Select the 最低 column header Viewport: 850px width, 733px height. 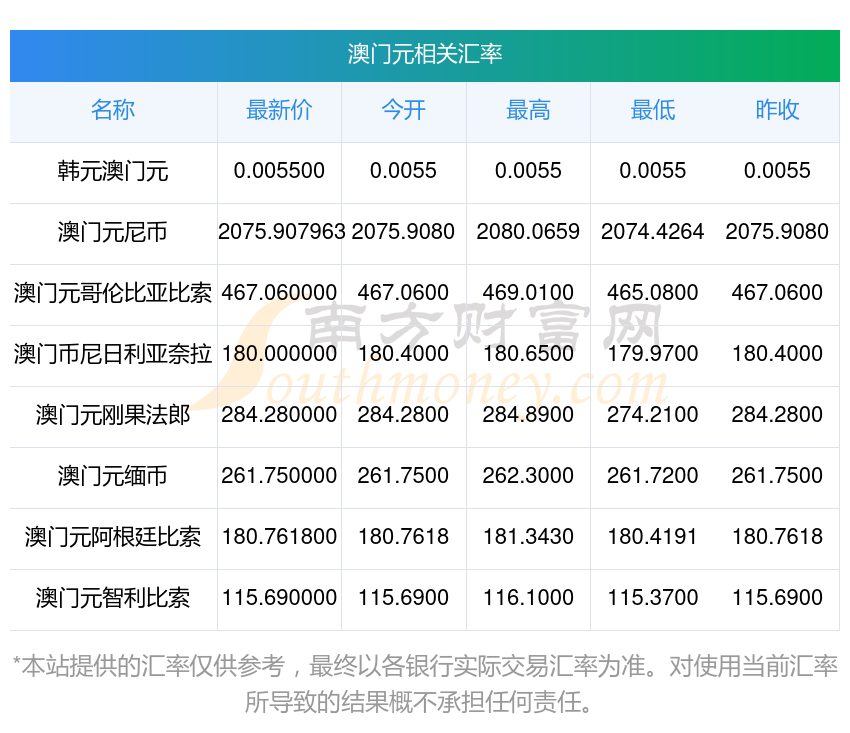(652, 110)
